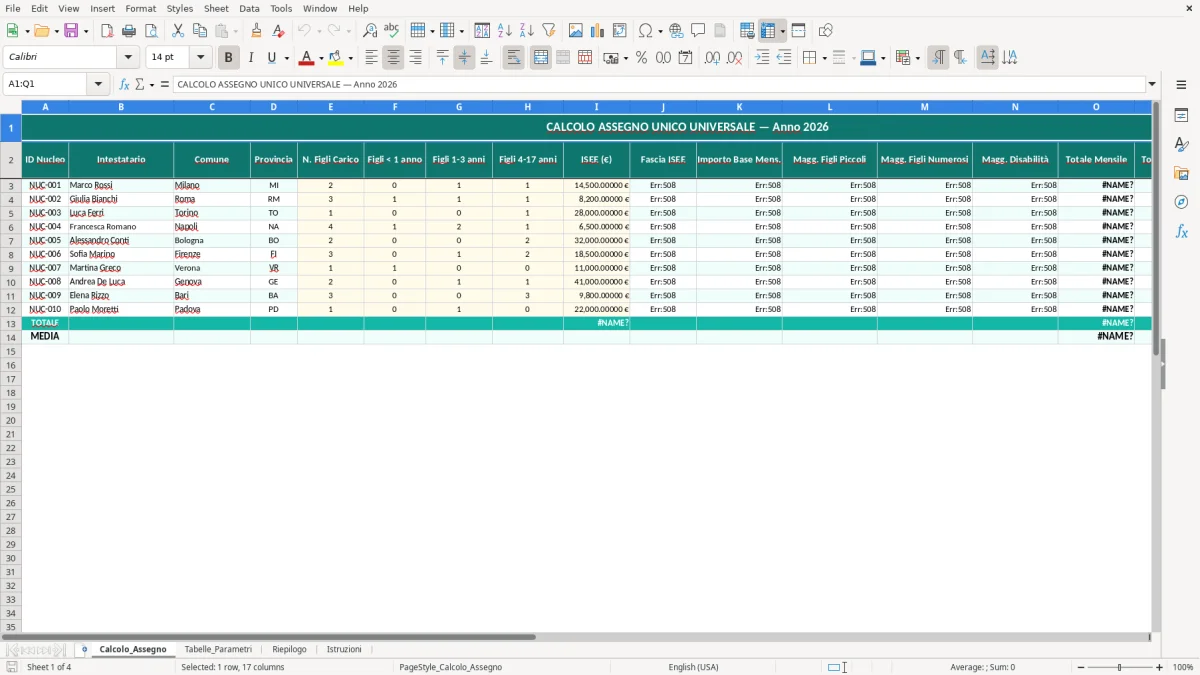Image resolution: width=1200 pixels, height=675 pixels.
Task: Switch to the Riepilogo sheet tab
Action: pos(289,649)
